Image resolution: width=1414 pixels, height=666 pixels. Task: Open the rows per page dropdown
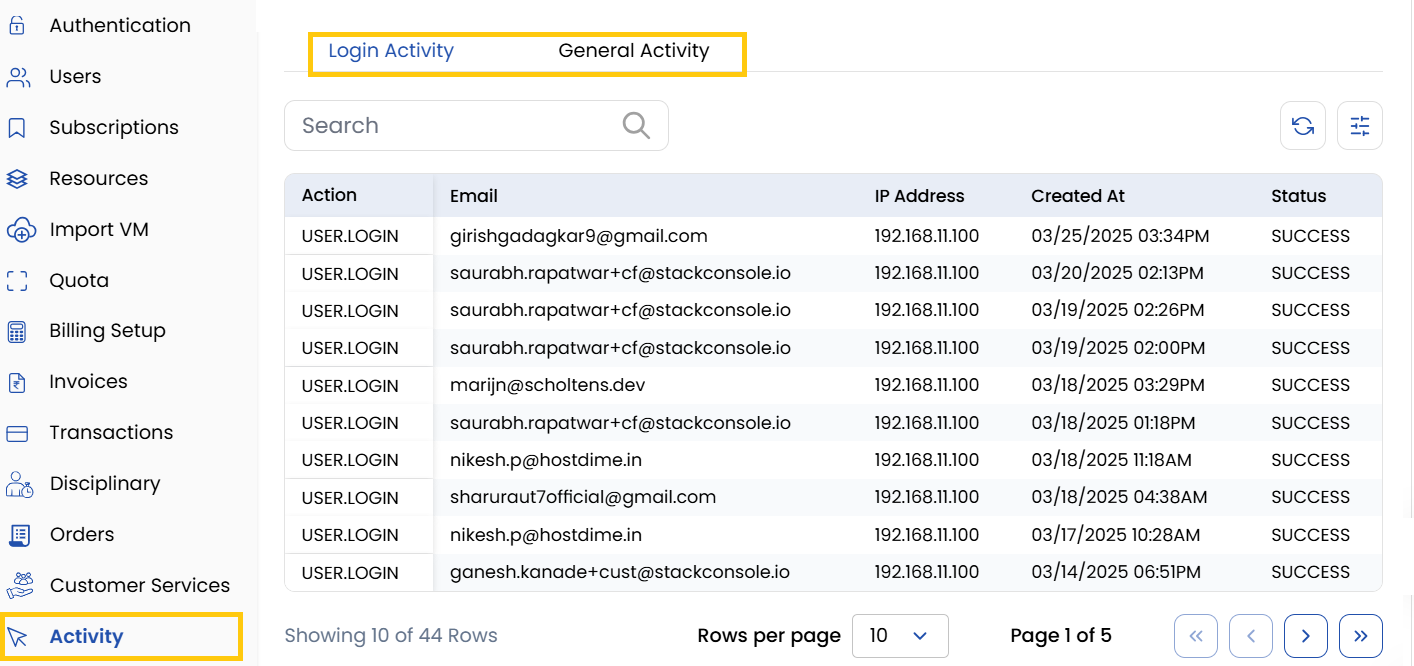point(899,636)
